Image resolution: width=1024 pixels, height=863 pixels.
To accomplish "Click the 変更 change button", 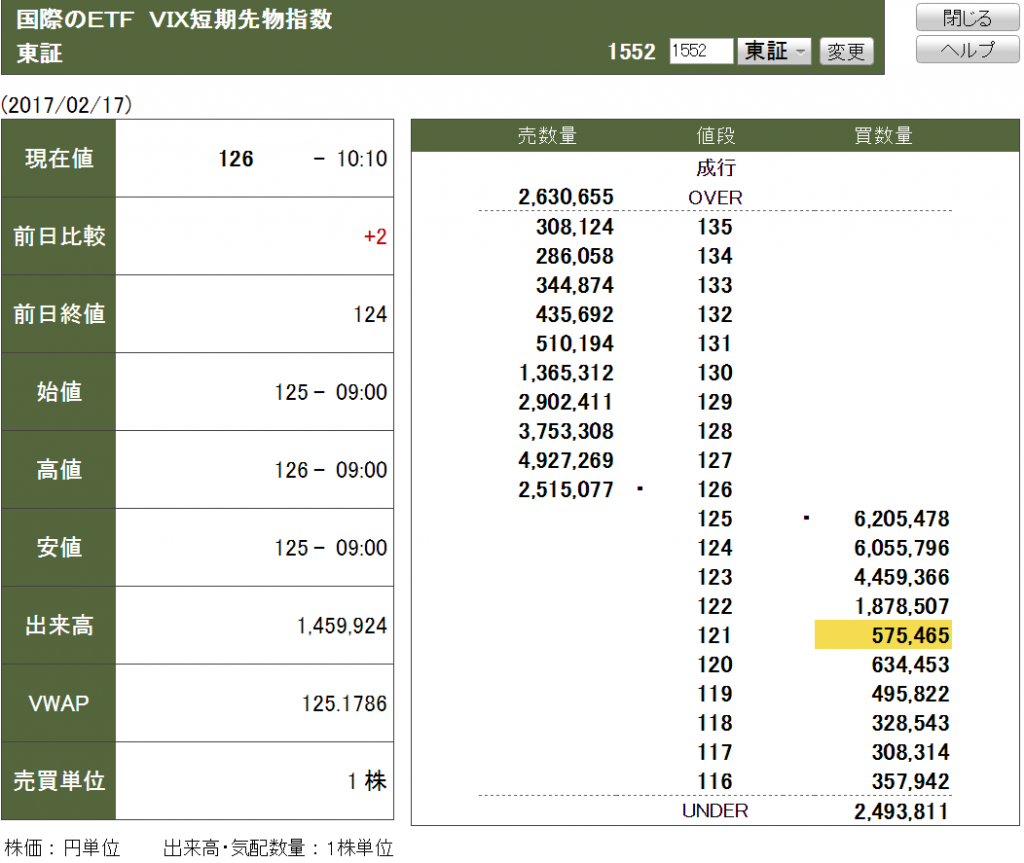I will [846, 52].
